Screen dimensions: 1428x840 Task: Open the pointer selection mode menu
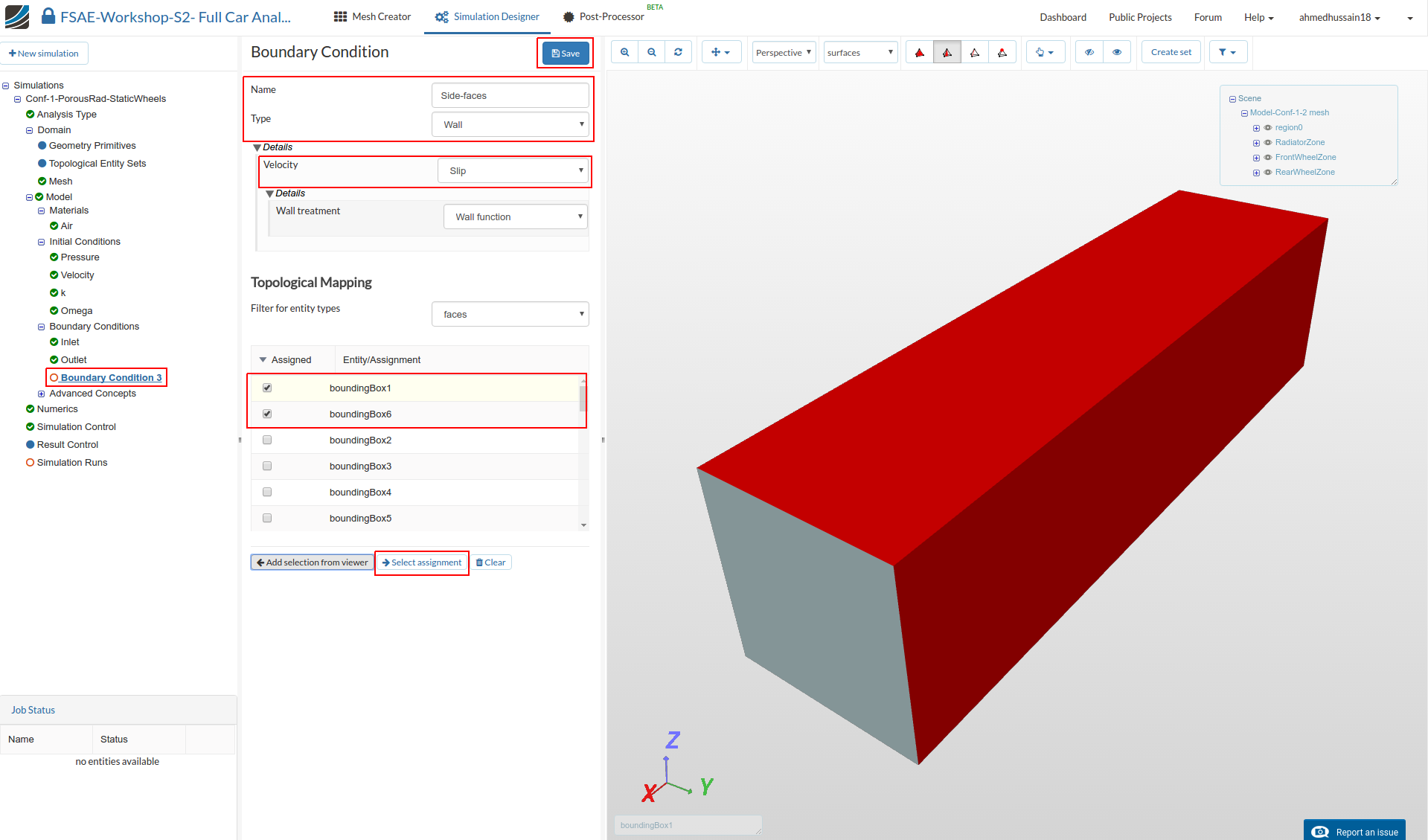(1045, 52)
